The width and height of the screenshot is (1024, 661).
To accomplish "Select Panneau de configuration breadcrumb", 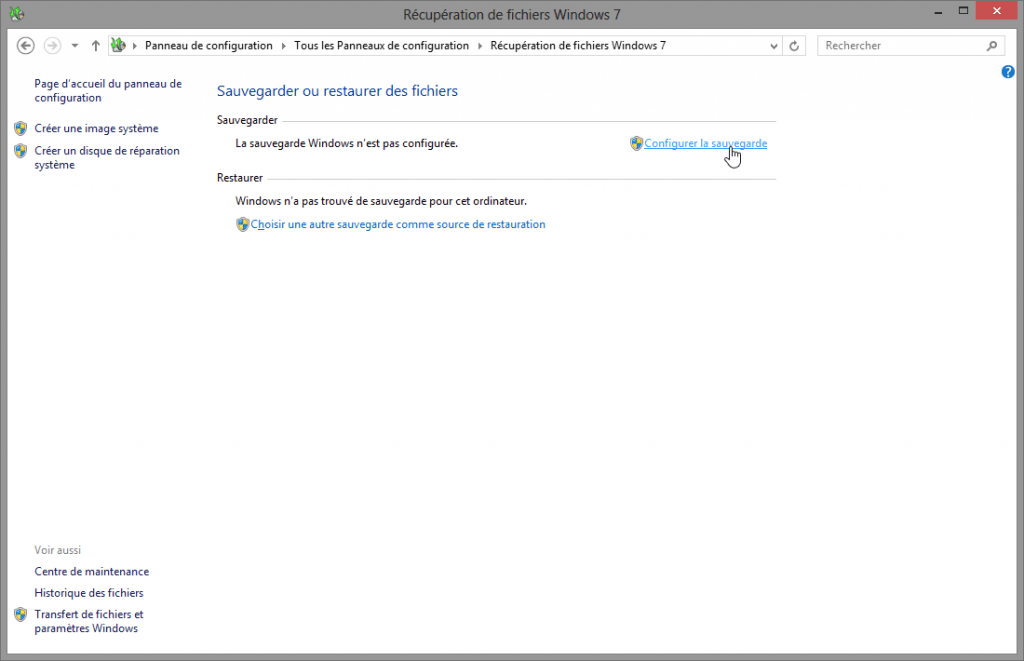I will point(208,46).
